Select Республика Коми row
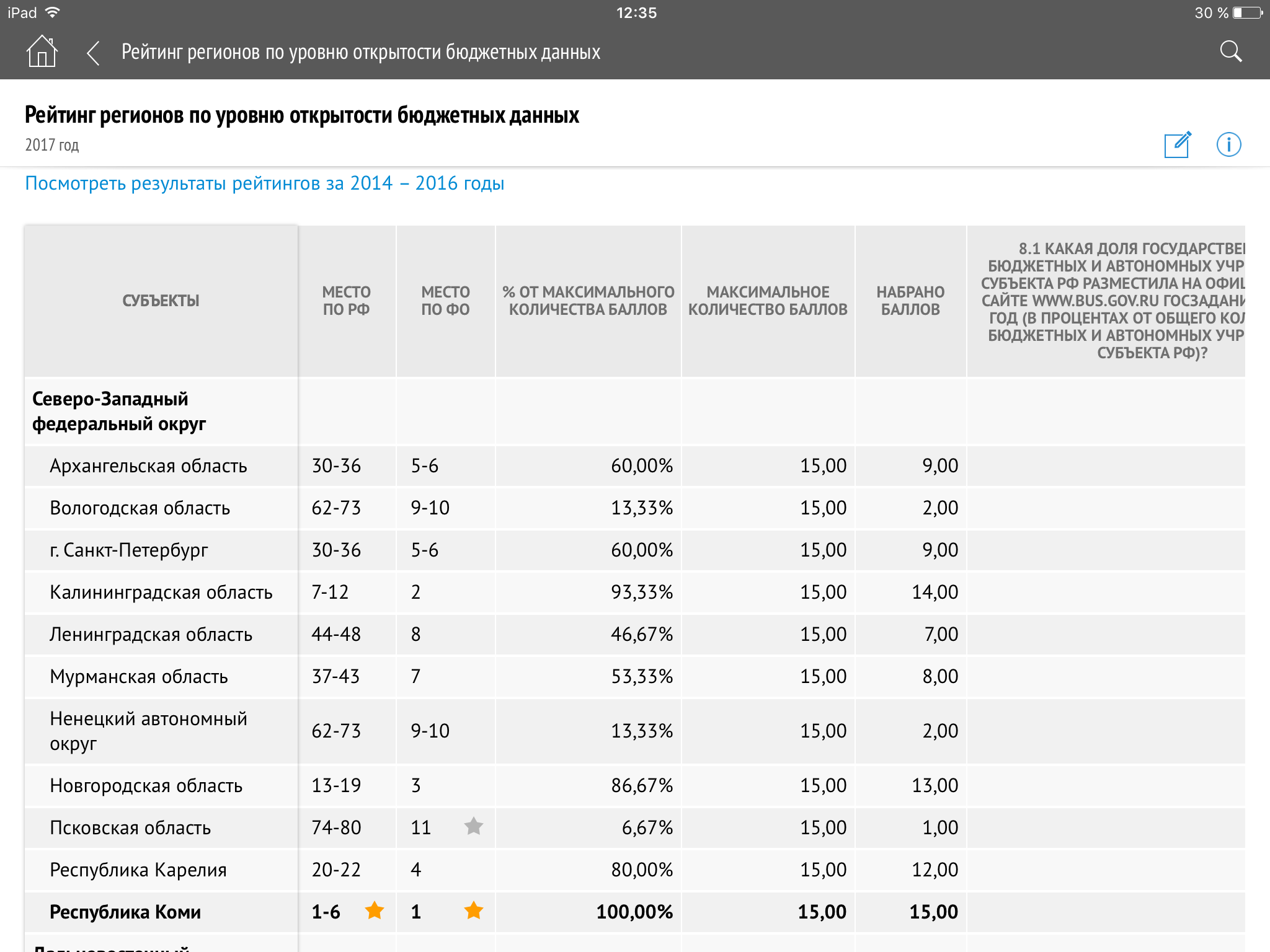Viewport: 1270px width, 952px height. (x=125, y=912)
